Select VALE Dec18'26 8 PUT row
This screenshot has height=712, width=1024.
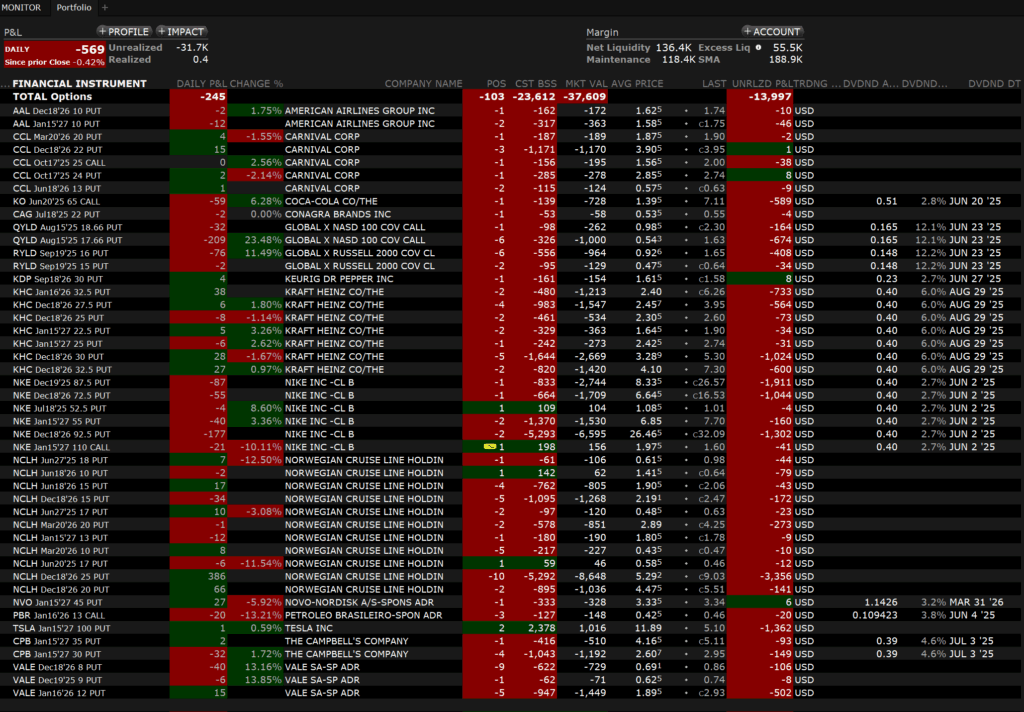click(511, 667)
